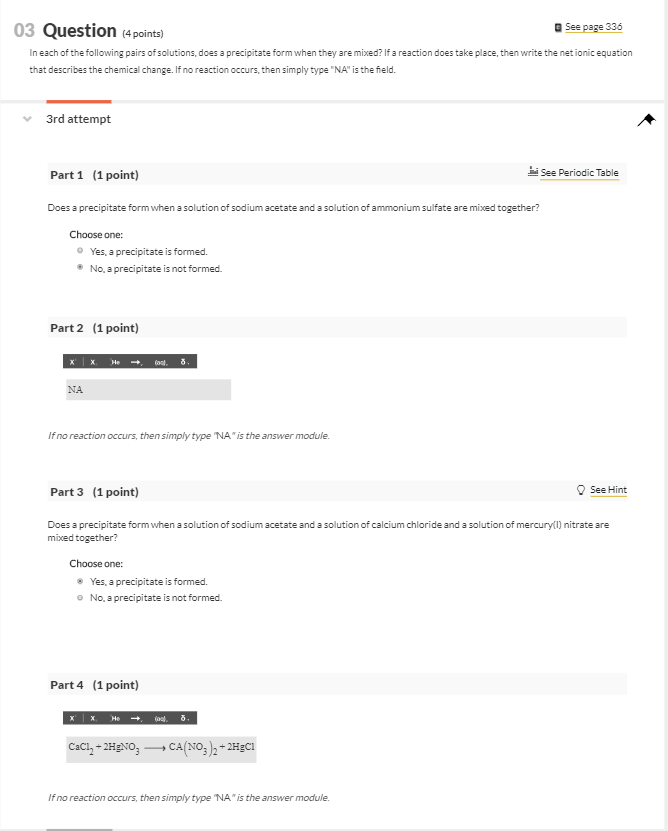The height and width of the screenshot is (831, 668).
Task: Select 'No, a precipitate is not formed' in Part 1
Action: (79, 268)
